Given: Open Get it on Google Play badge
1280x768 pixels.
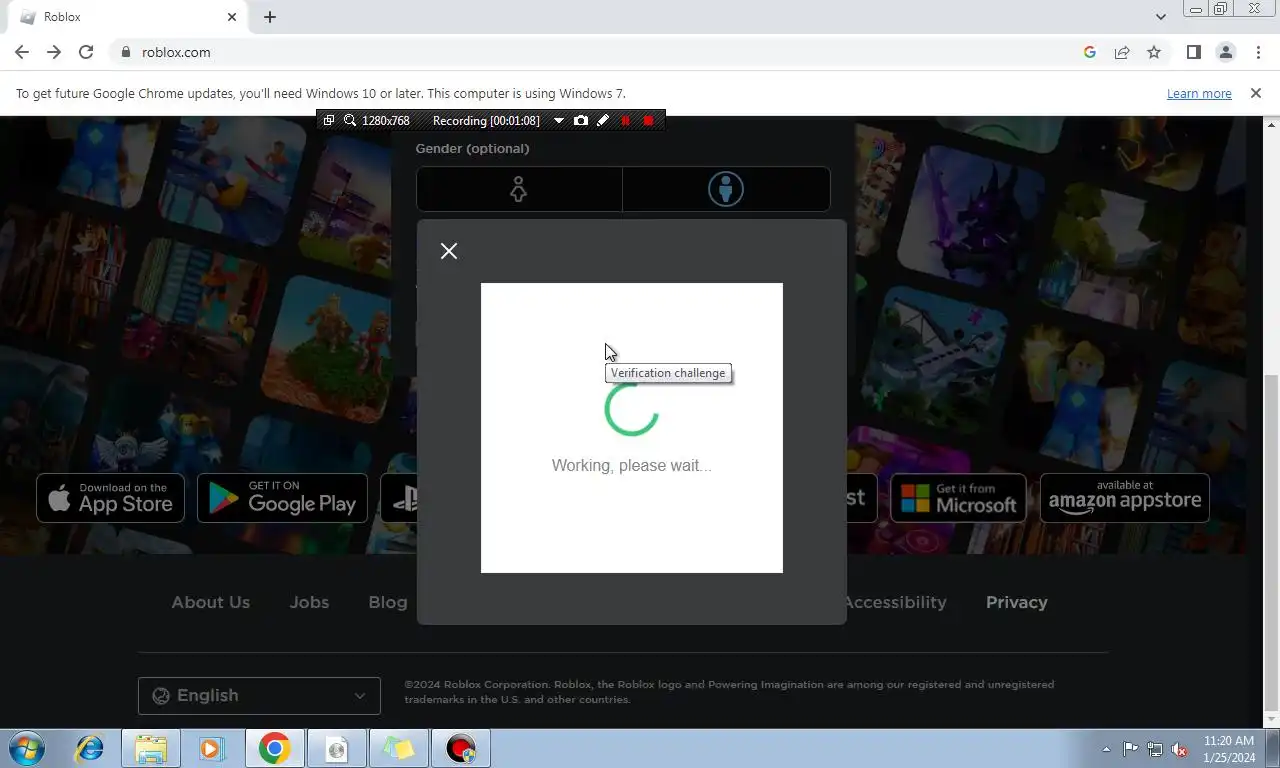Looking at the screenshot, I should (x=282, y=498).
